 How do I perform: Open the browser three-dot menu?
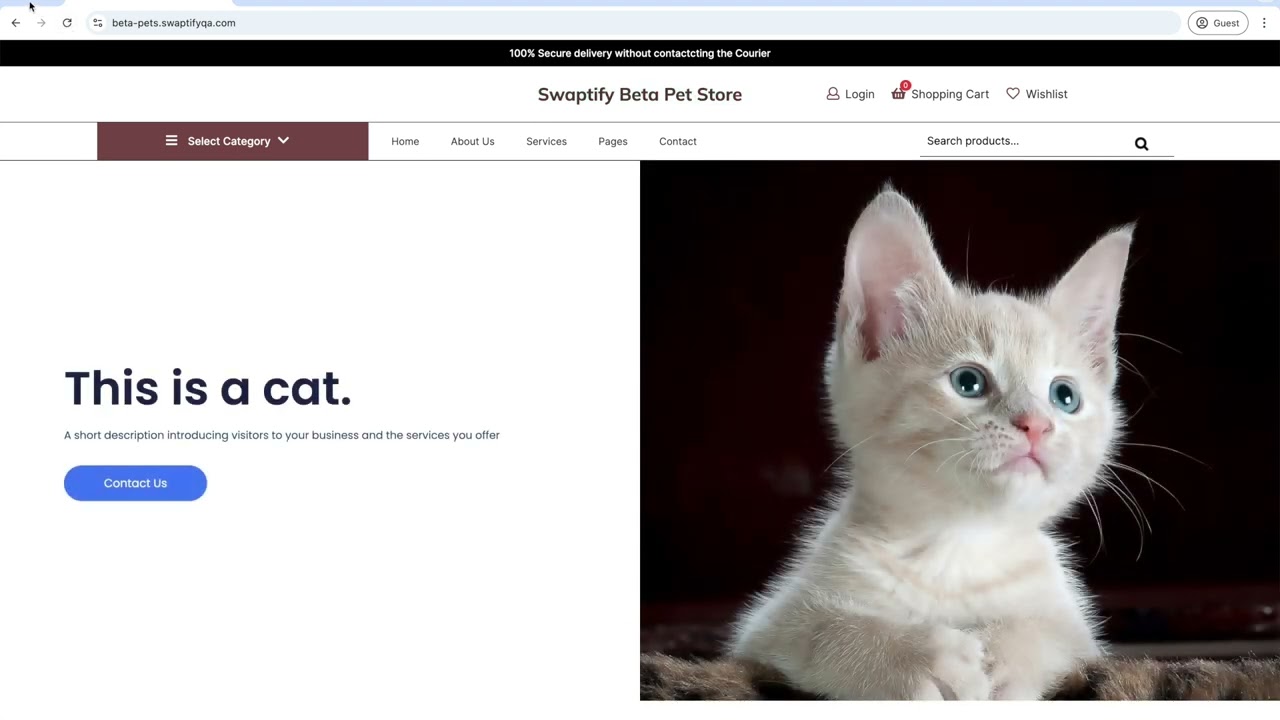click(1264, 23)
